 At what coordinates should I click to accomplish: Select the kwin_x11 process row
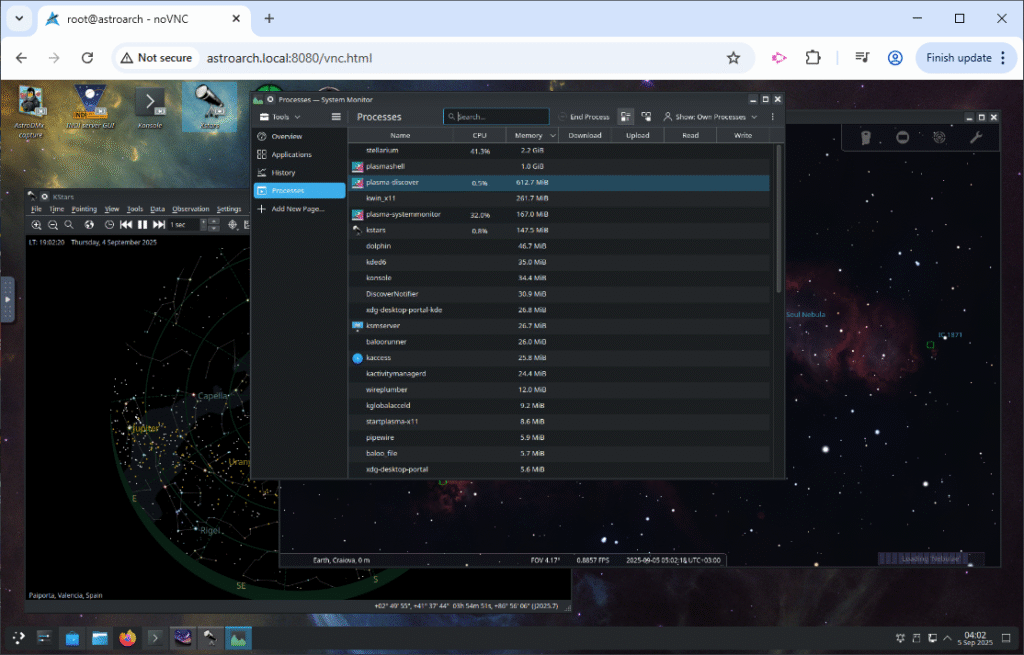coord(559,199)
